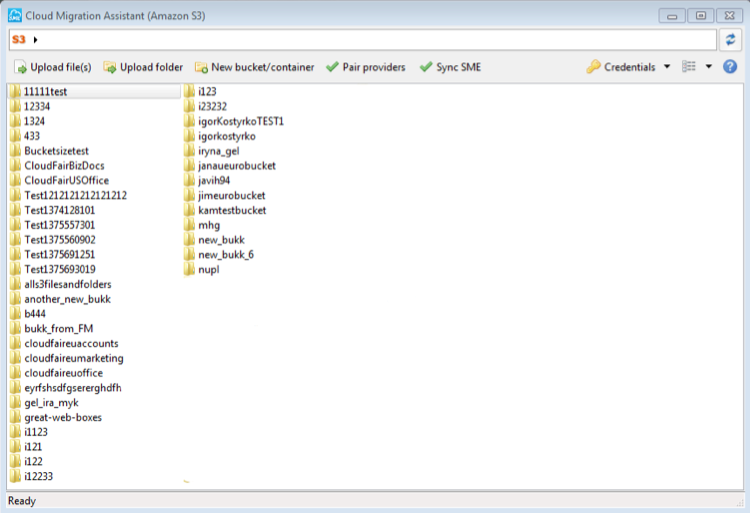Select the new_bukk_6 bucket
Image resolution: width=750 pixels, height=513 pixels.
point(226,254)
